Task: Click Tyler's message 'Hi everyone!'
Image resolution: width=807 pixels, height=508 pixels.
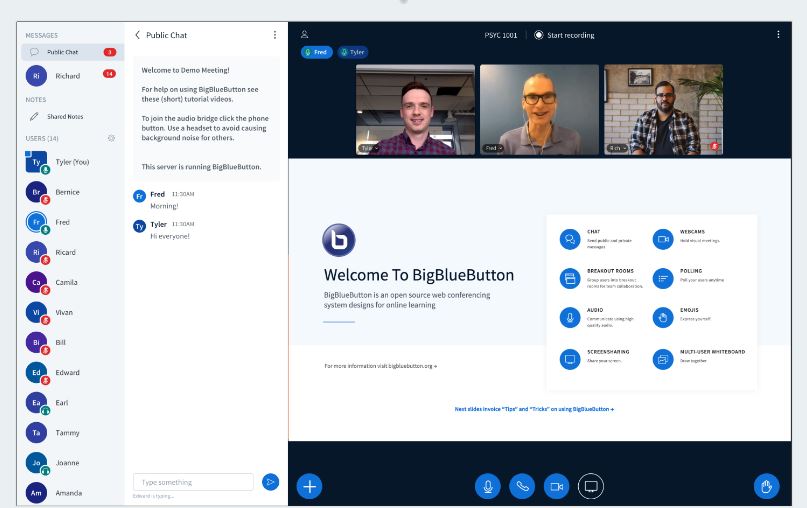Action: [170, 236]
